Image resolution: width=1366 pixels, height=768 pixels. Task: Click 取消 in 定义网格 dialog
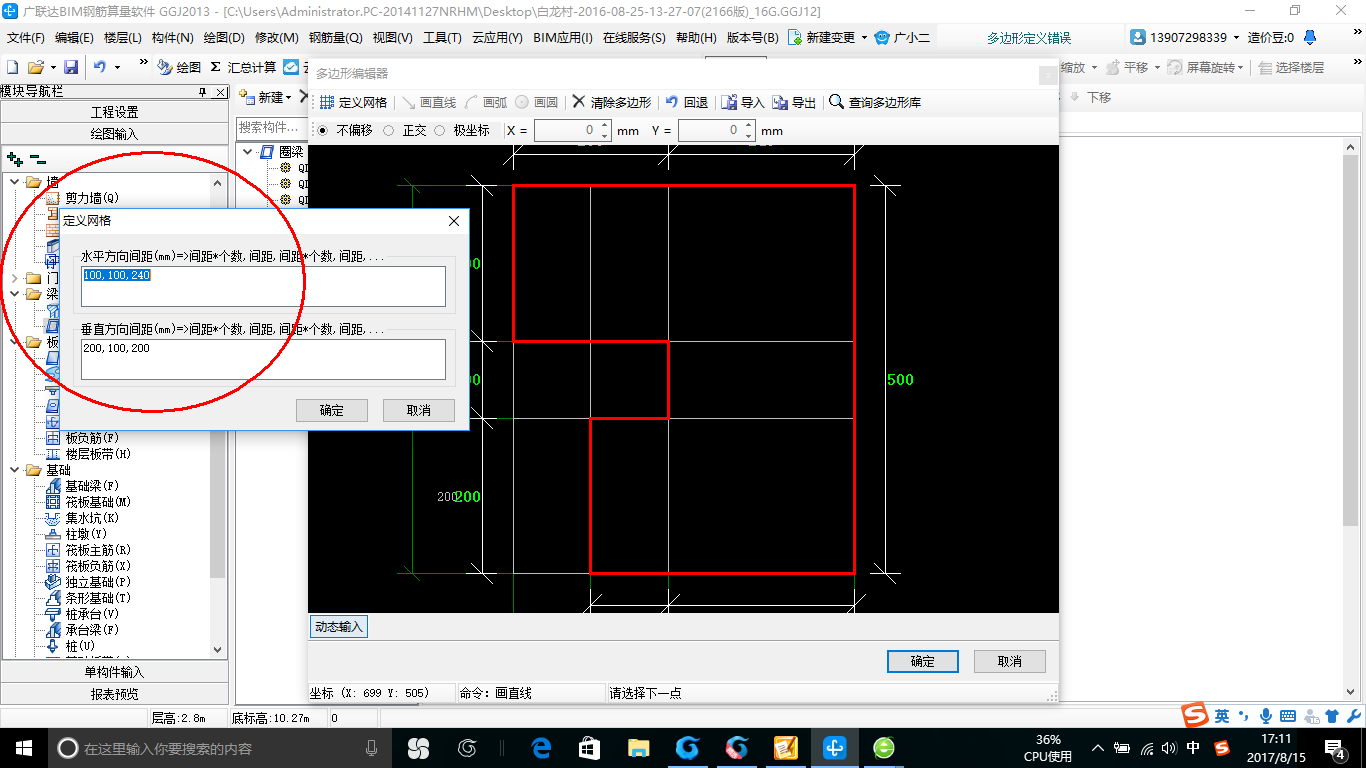pos(419,410)
